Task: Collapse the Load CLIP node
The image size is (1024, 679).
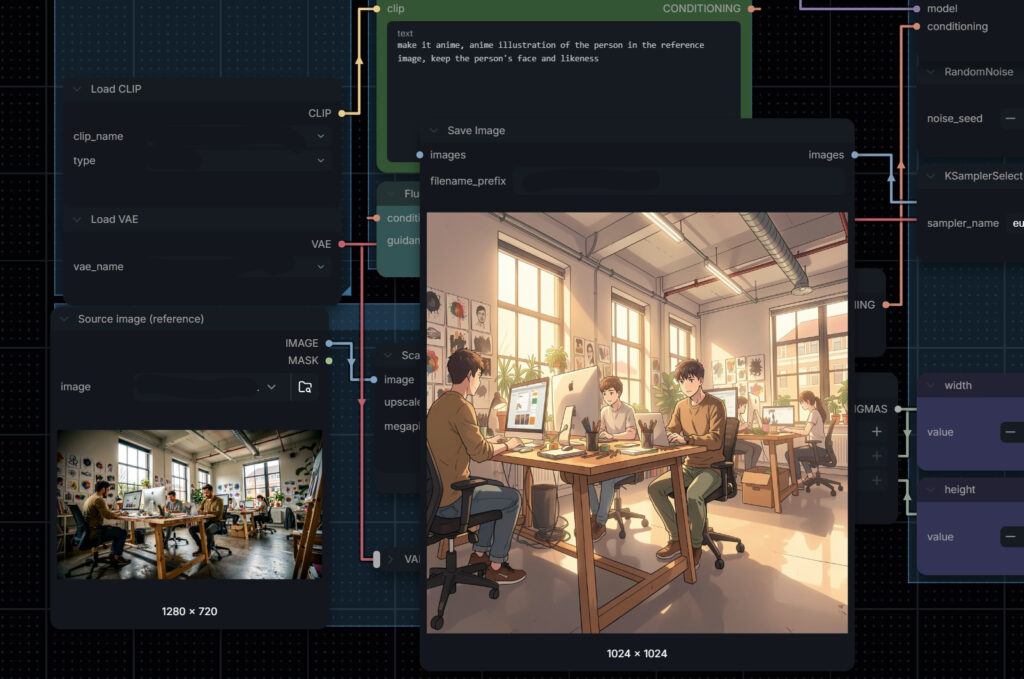Action: coord(77,89)
